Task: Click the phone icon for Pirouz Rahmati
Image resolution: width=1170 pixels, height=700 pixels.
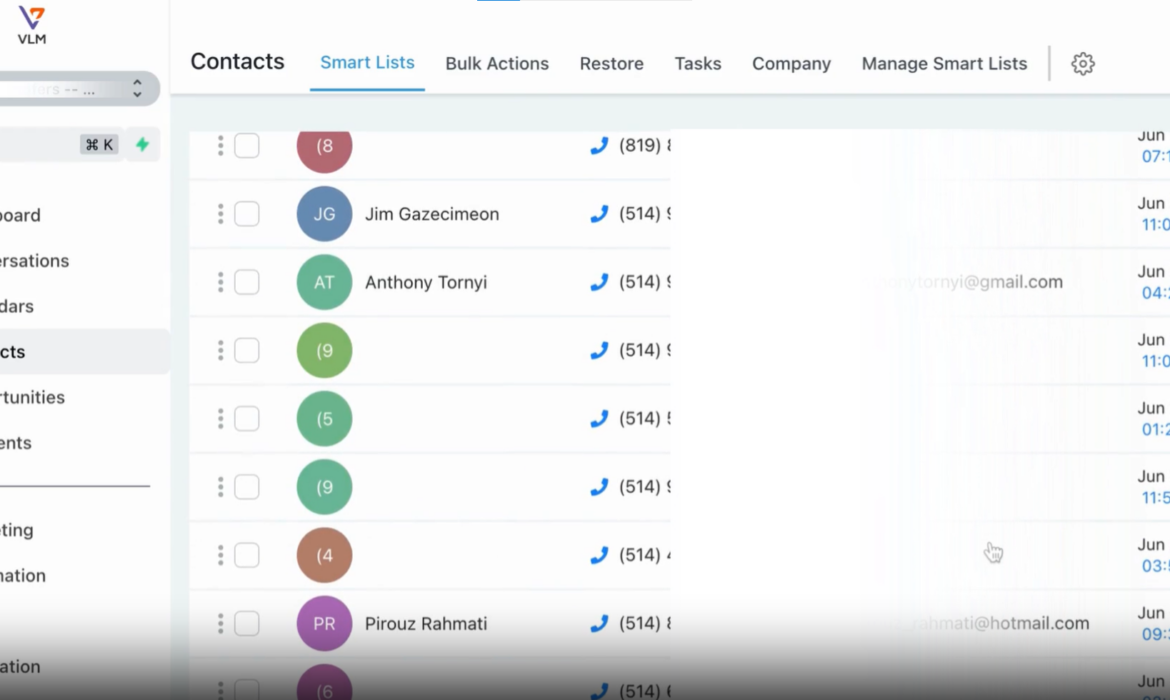Action: [x=599, y=624]
